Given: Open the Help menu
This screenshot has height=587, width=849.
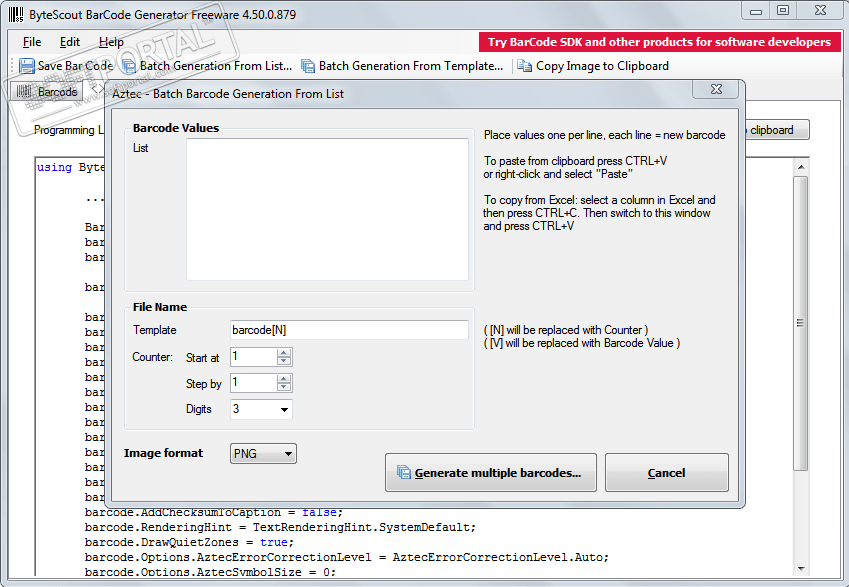Looking at the screenshot, I should [x=111, y=42].
